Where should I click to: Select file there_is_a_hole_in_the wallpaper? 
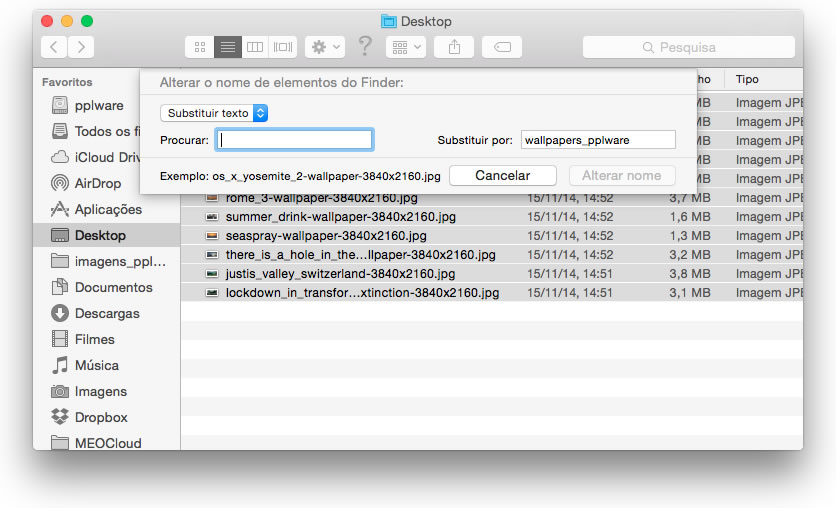point(360,255)
